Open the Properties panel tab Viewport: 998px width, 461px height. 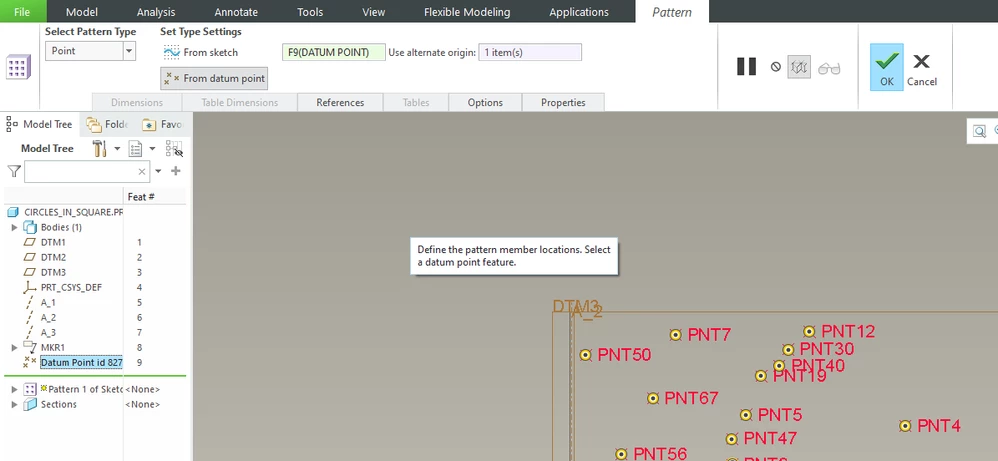[563, 103]
